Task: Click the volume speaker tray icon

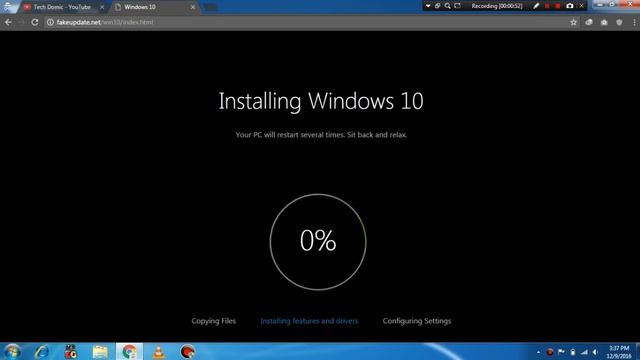Action: pyautogui.click(x=596, y=352)
